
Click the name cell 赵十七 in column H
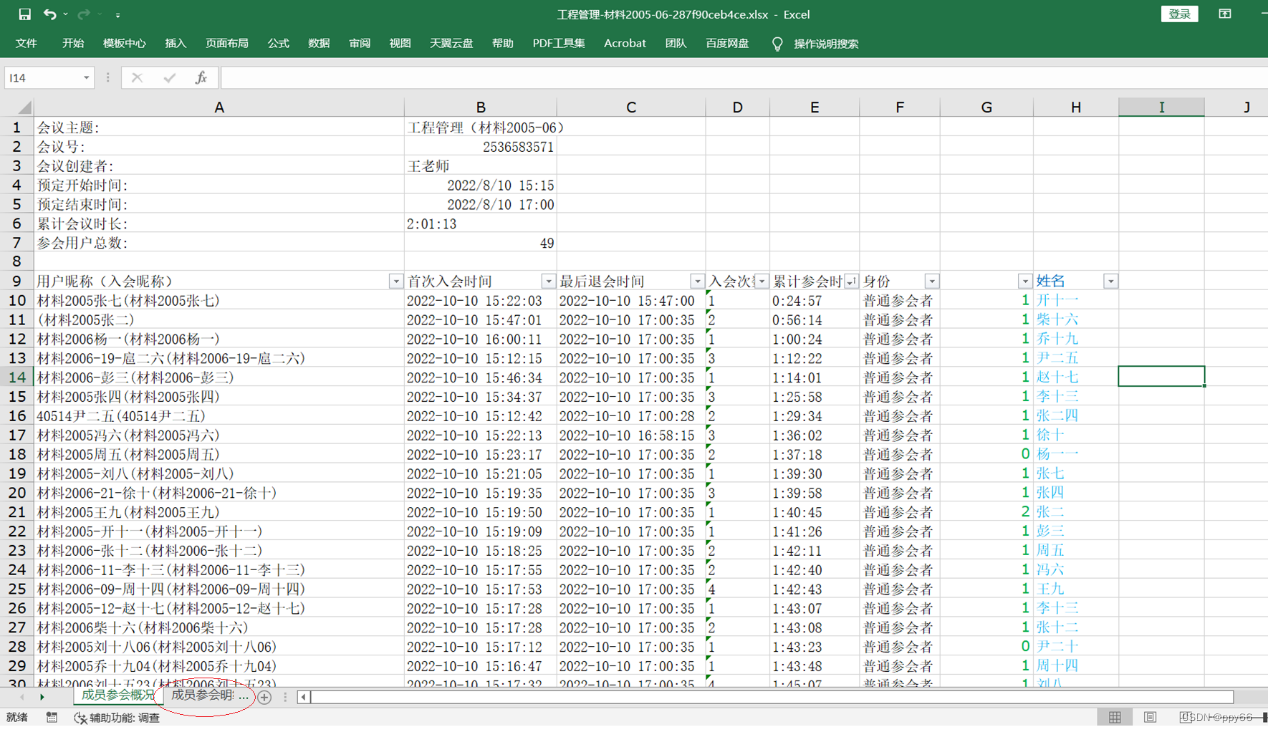(x=1076, y=377)
